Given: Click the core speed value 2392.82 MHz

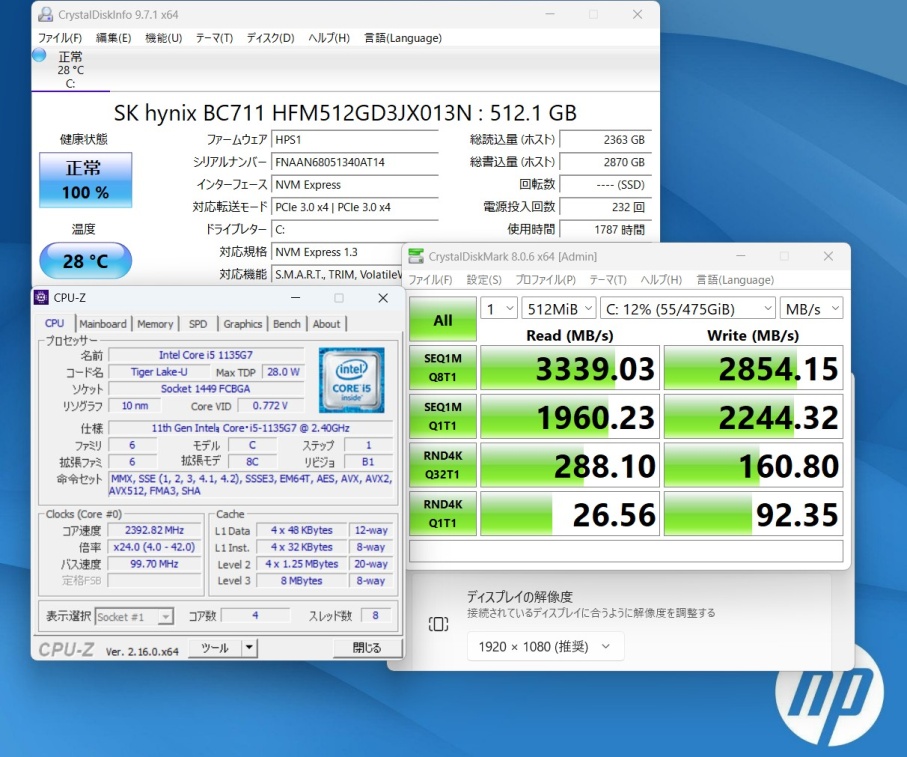Looking at the screenshot, I should coord(154,530).
